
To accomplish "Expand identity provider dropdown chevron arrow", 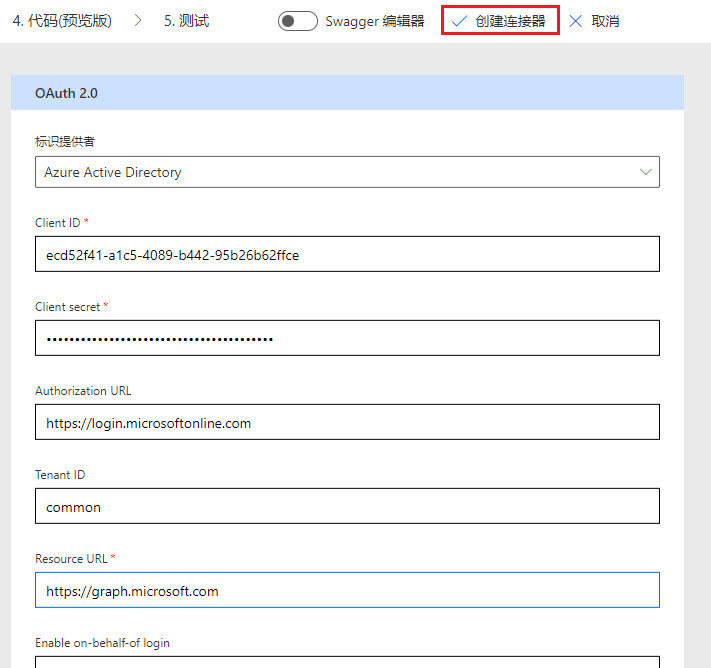I will tap(645, 172).
